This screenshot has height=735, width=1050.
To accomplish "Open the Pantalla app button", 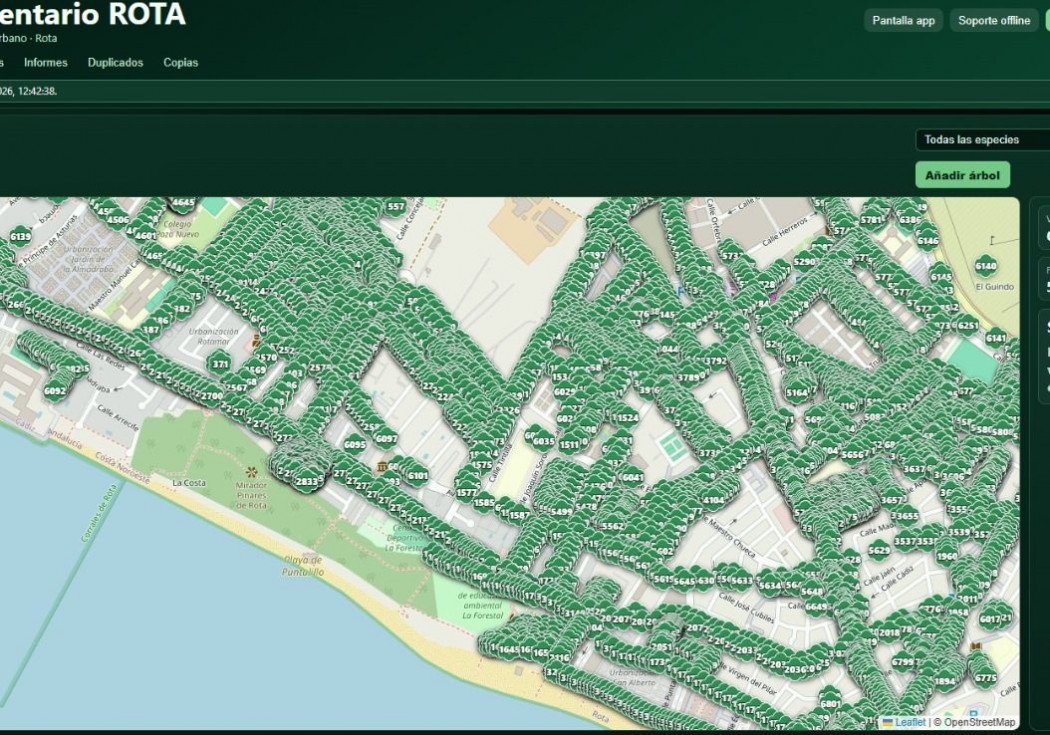I will click(903, 20).
